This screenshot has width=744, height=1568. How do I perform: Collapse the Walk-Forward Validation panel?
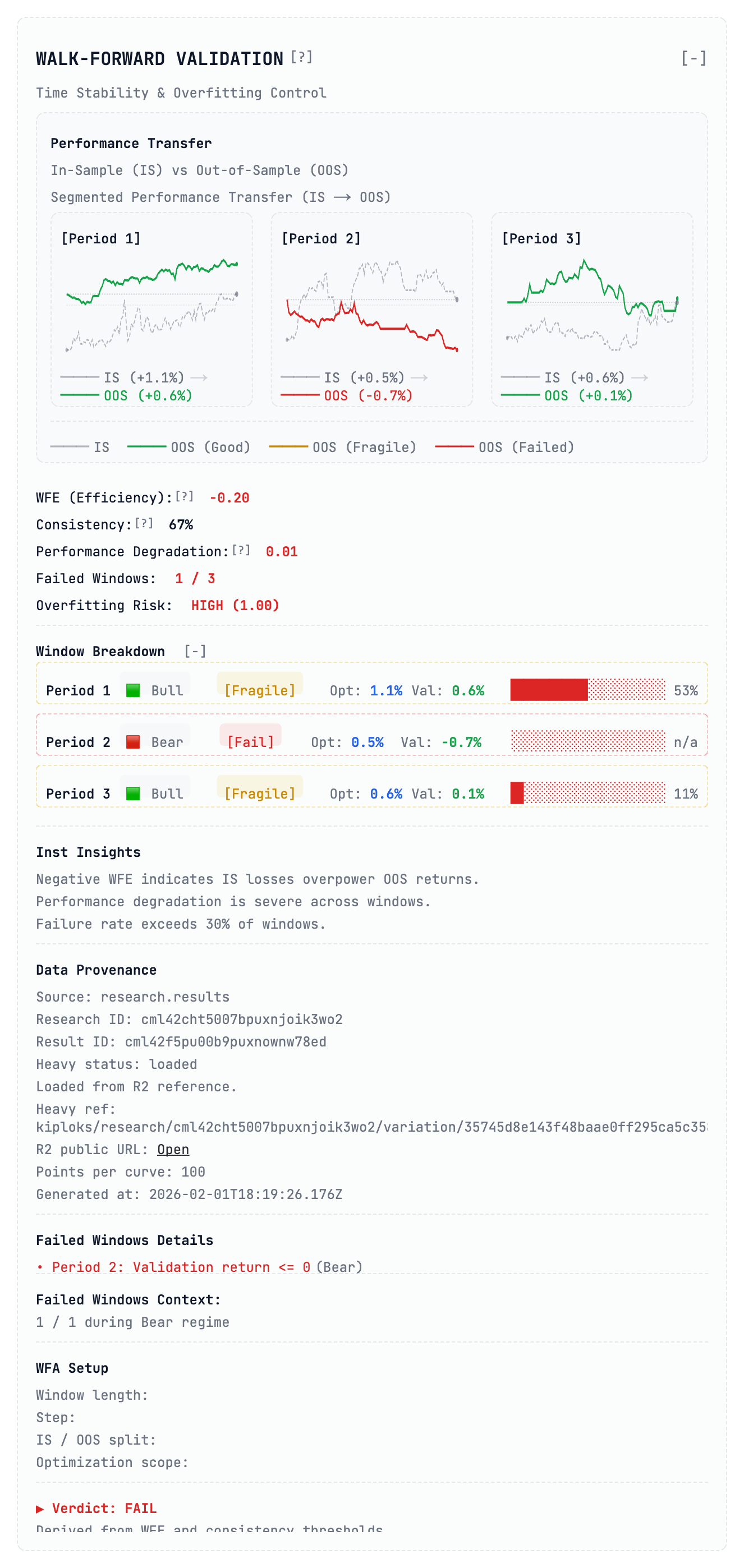click(x=695, y=58)
